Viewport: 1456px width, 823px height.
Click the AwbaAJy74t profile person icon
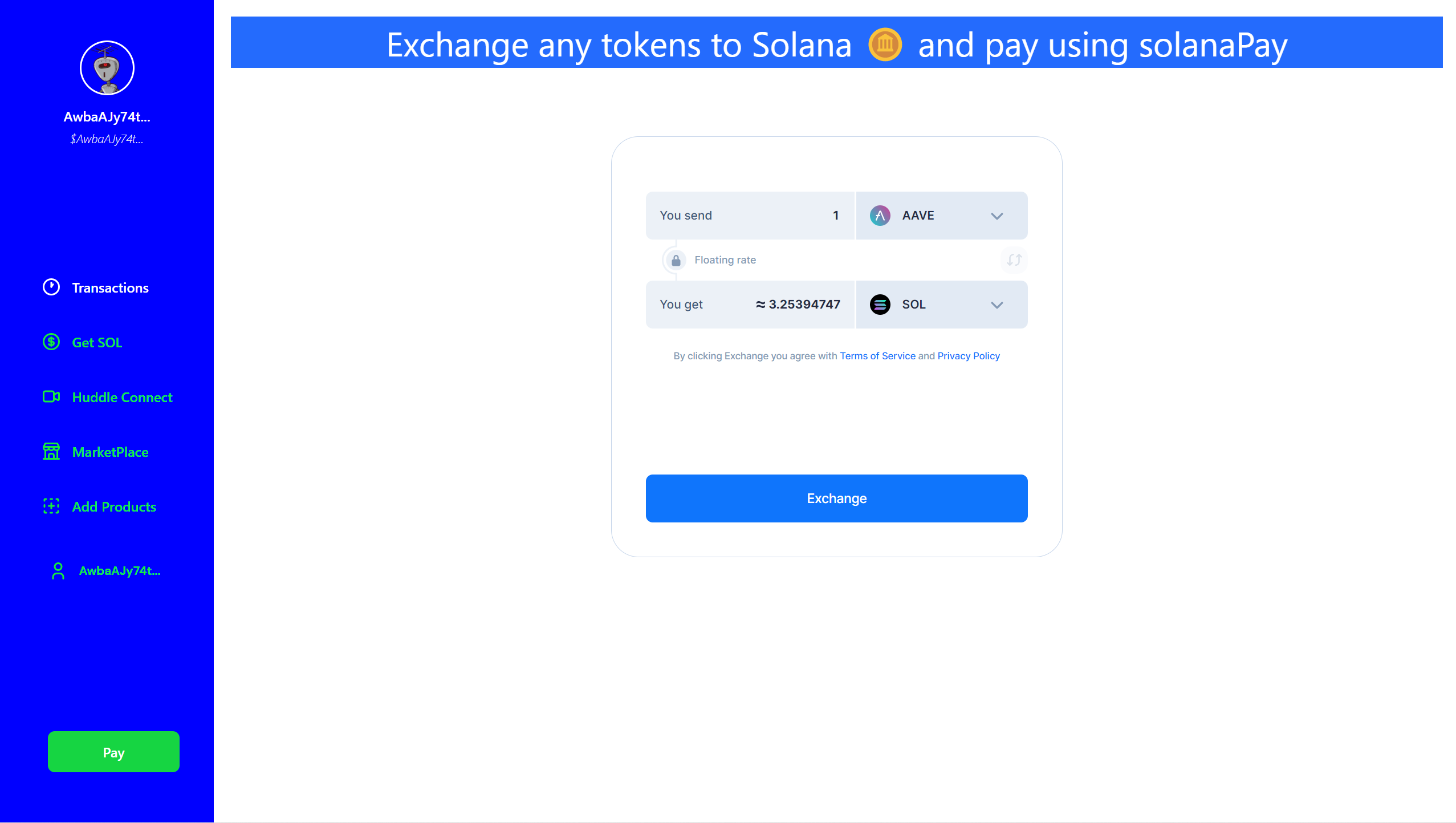coord(57,570)
